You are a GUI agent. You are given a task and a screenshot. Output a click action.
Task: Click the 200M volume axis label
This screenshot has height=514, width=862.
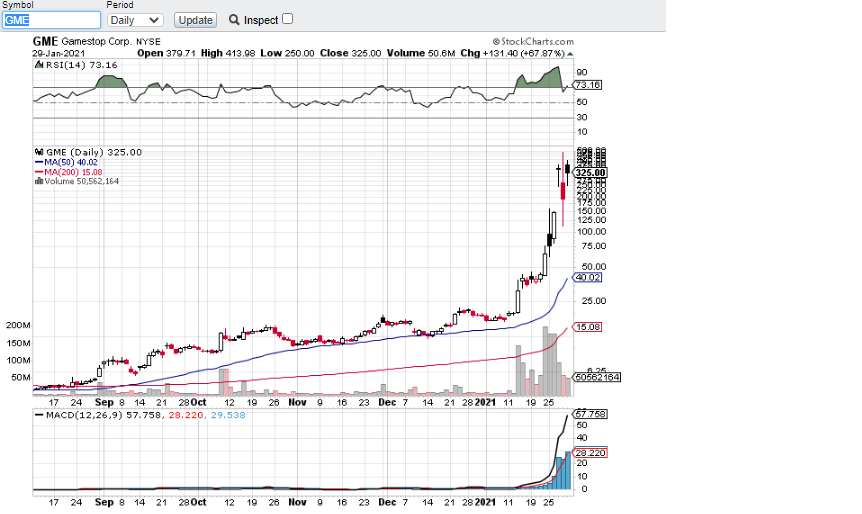(x=18, y=325)
